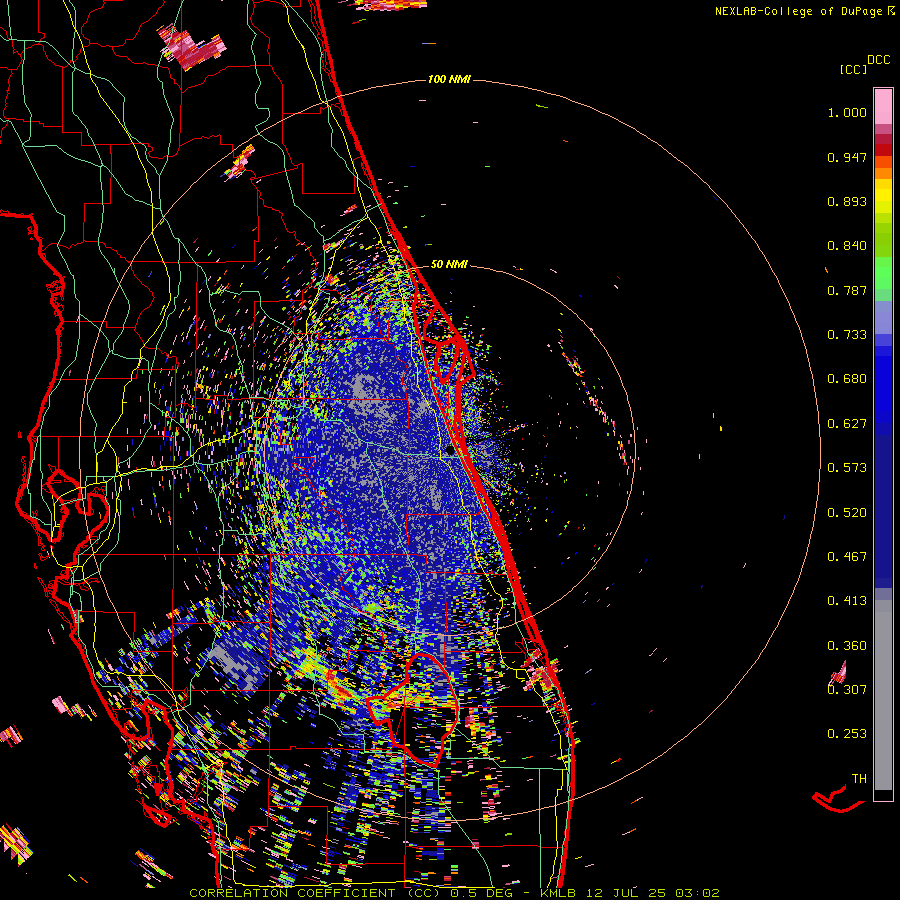
Task: Click the "0.253" scale value
Action: pyautogui.click(x=847, y=734)
